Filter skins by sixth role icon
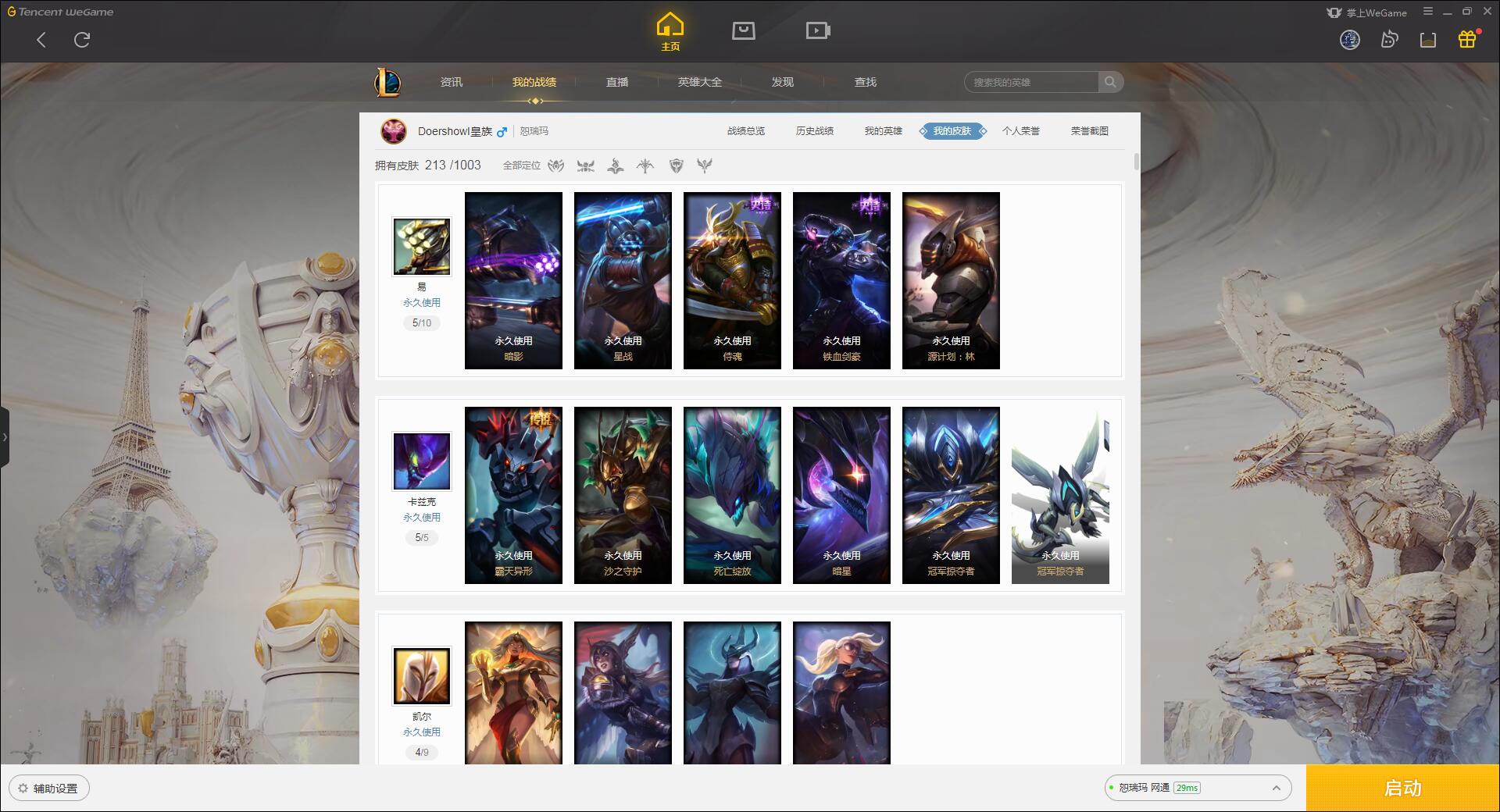 pos(705,166)
